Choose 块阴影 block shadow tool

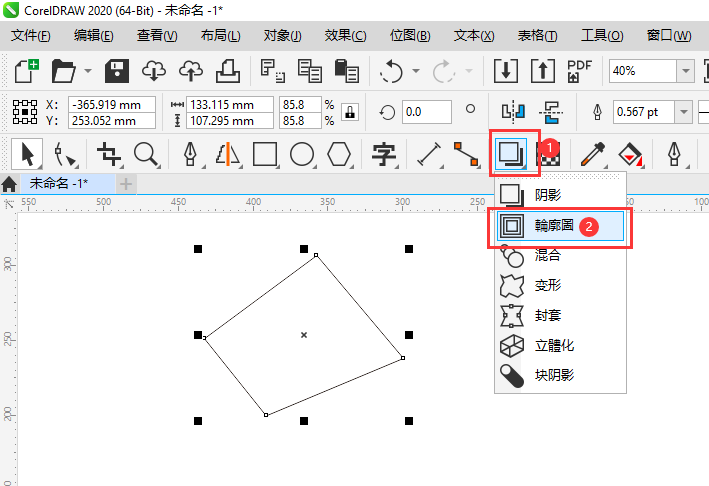pos(560,375)
